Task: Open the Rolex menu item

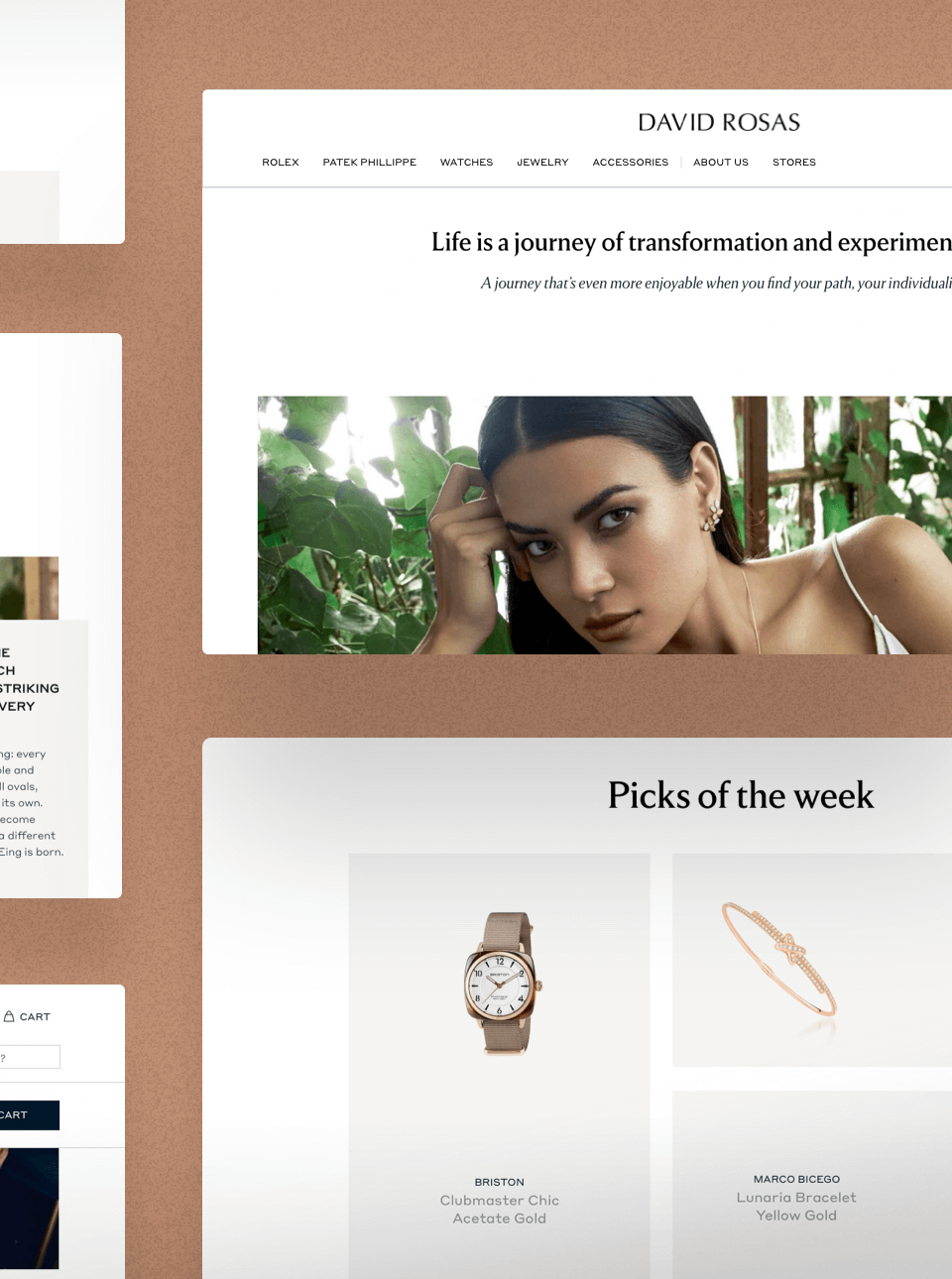Action: click(281, 162)
